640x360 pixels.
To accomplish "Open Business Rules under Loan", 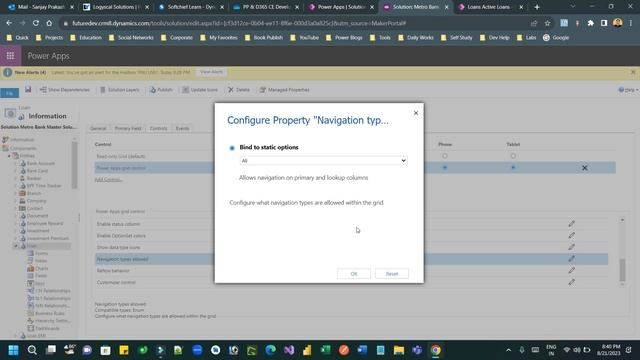I will pos(50,313).
